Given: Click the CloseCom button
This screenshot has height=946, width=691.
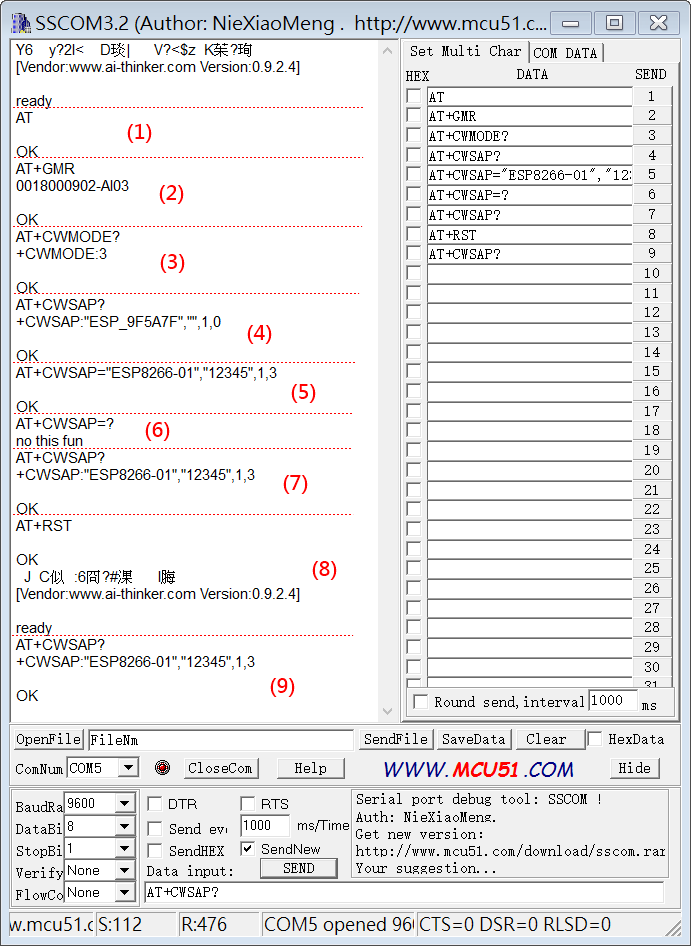Looking at the screenshot, I should tap(220, 768).
